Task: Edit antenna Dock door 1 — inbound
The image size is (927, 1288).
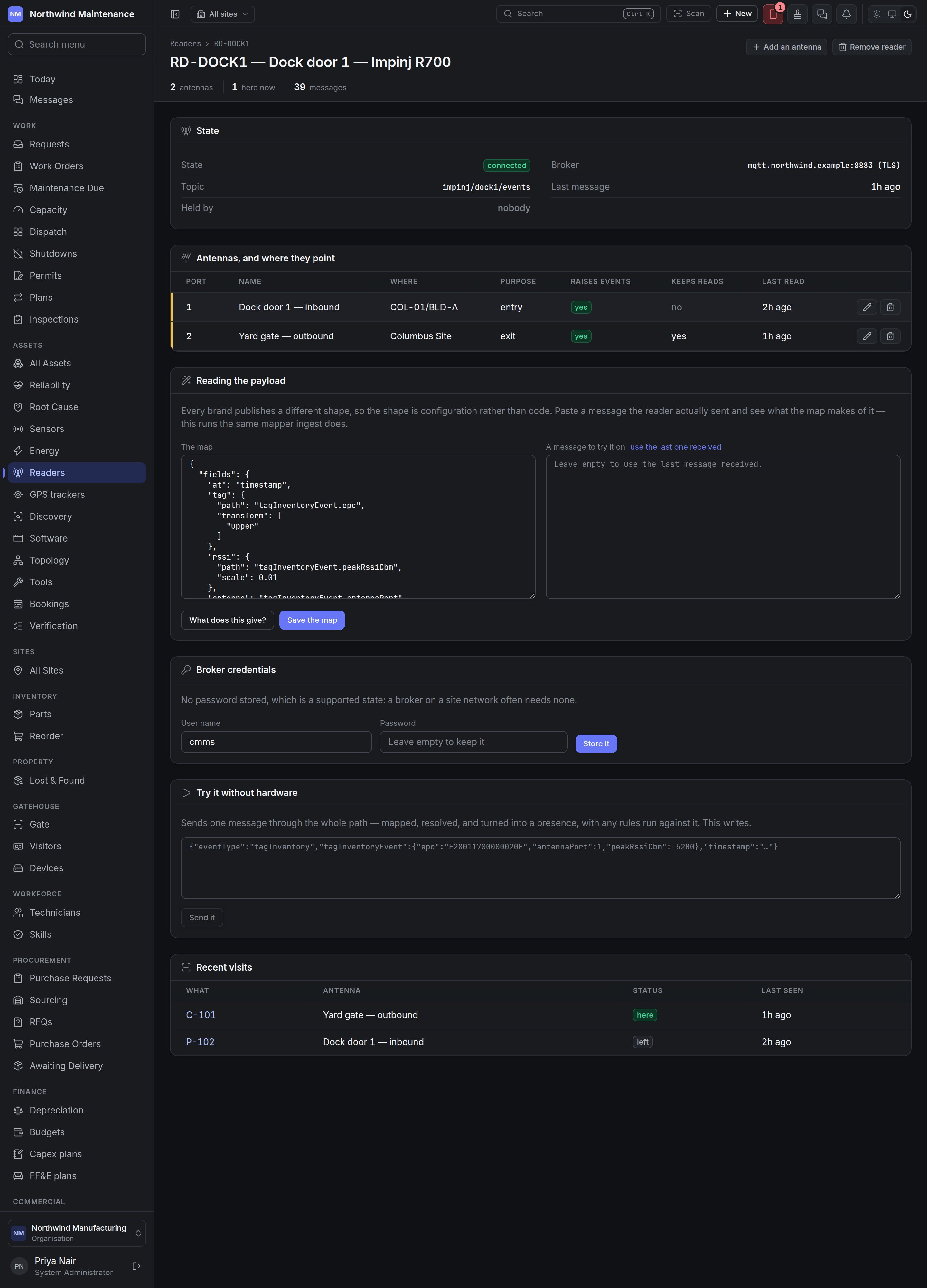Action: pyautogui.click(x=867, y=307)
